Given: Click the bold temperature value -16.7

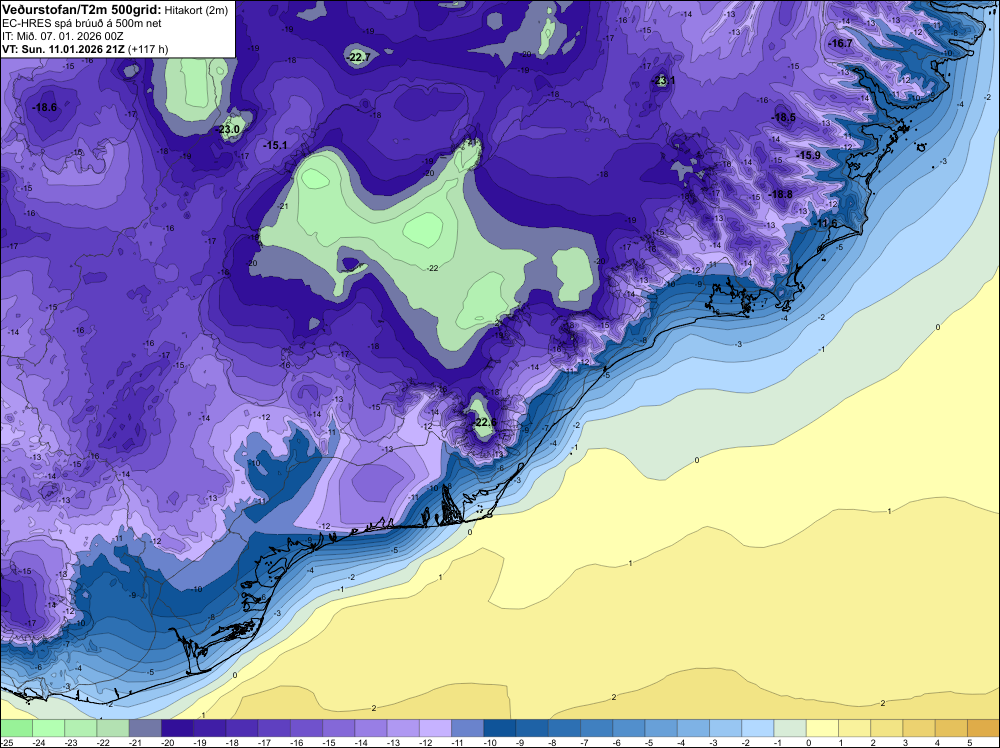Looking at the screenshot, I should (x=840, y=43).
